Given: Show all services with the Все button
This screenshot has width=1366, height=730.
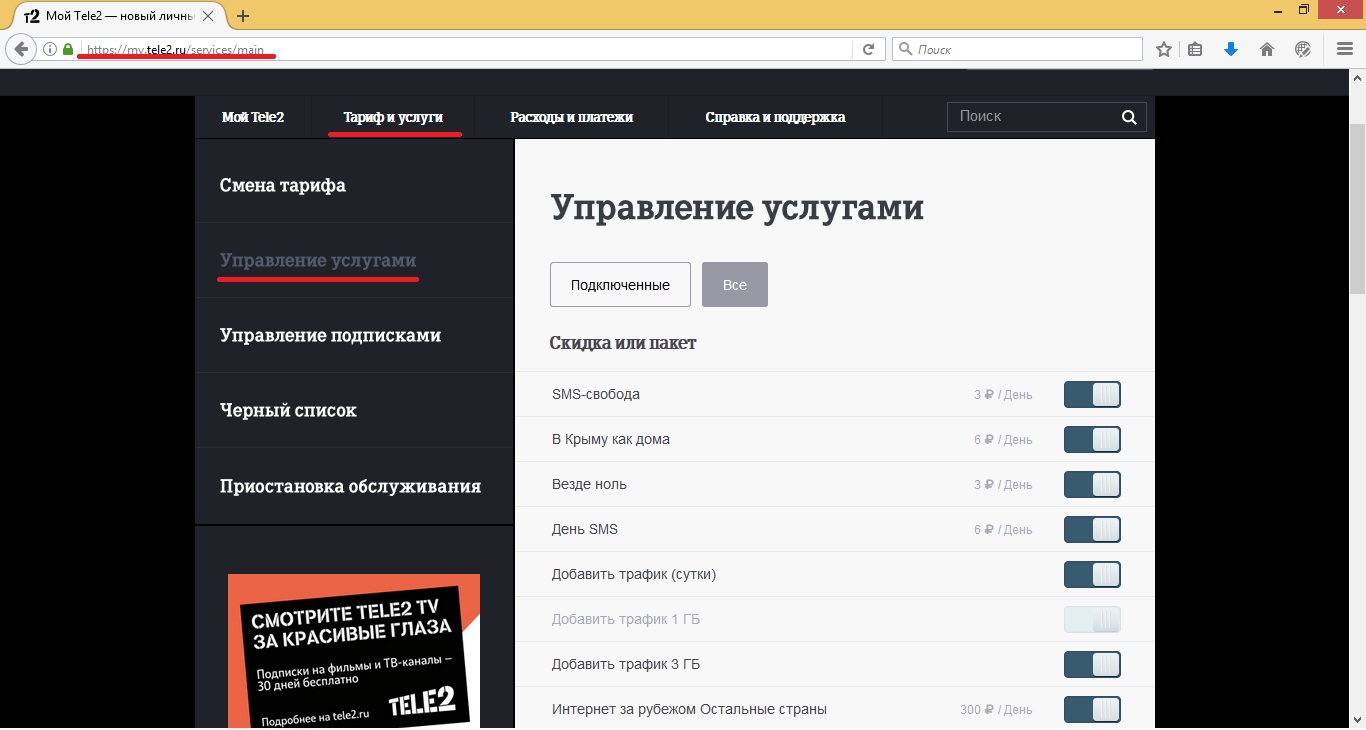Looking at the screenshot, I should [735, 284].
